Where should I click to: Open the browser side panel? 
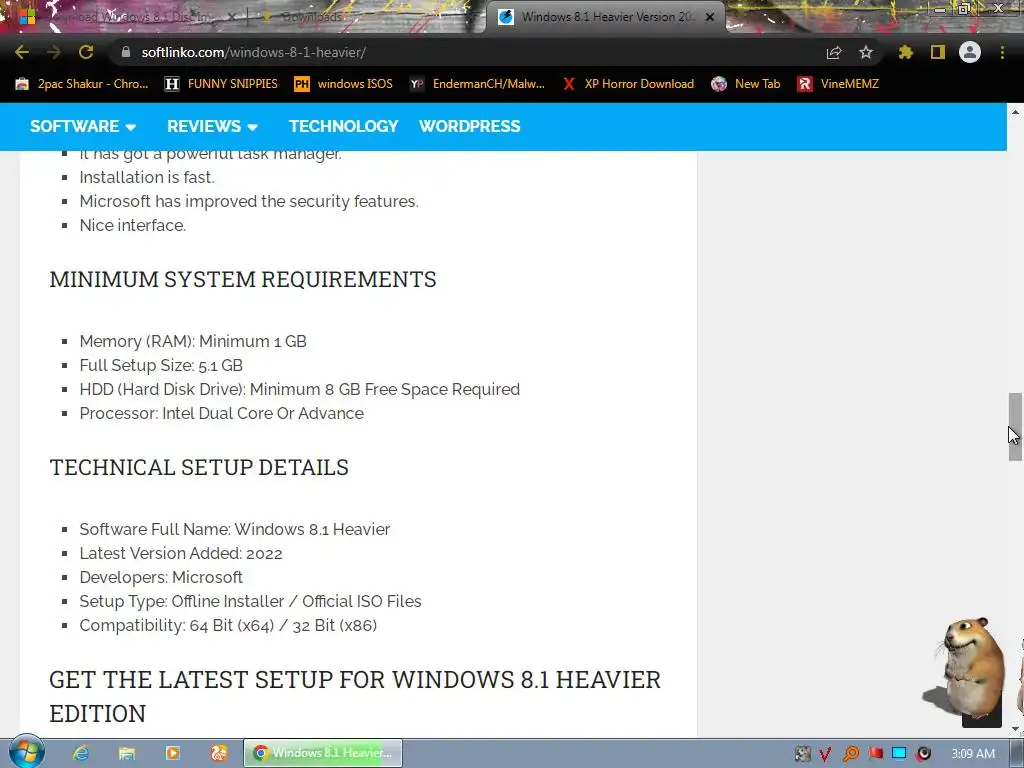pyautogui.click(x=938, y=52)
